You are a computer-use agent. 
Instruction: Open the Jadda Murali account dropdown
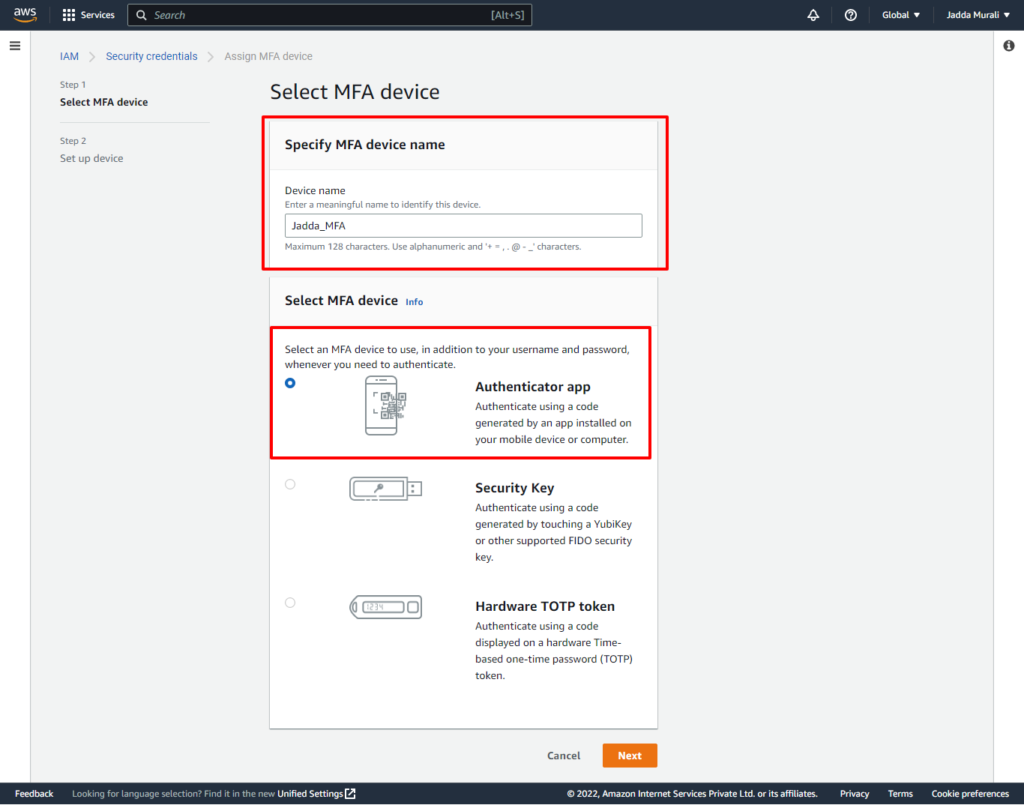click(x=978, y=15)
